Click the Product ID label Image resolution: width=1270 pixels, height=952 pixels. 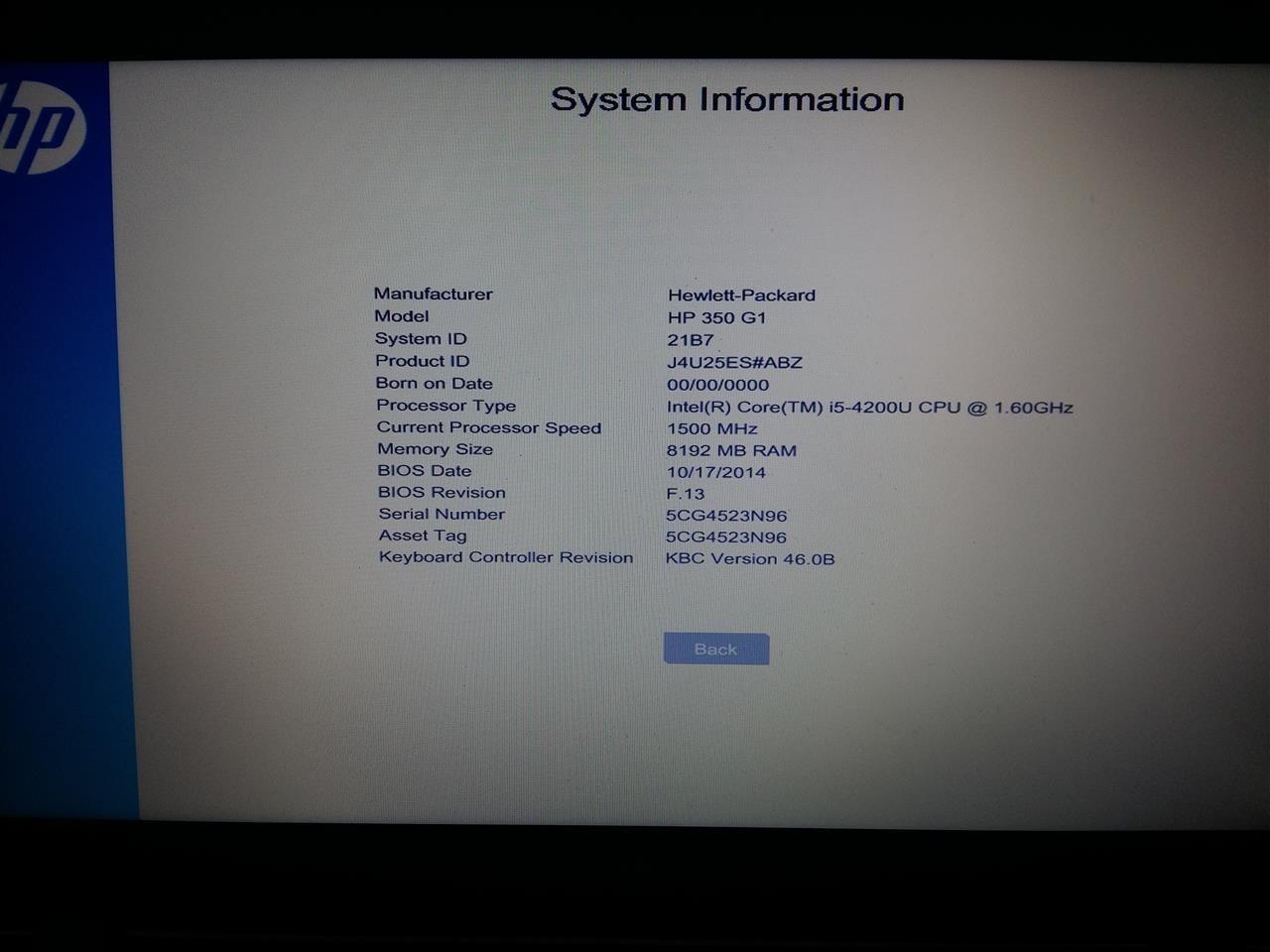[422, 361]
